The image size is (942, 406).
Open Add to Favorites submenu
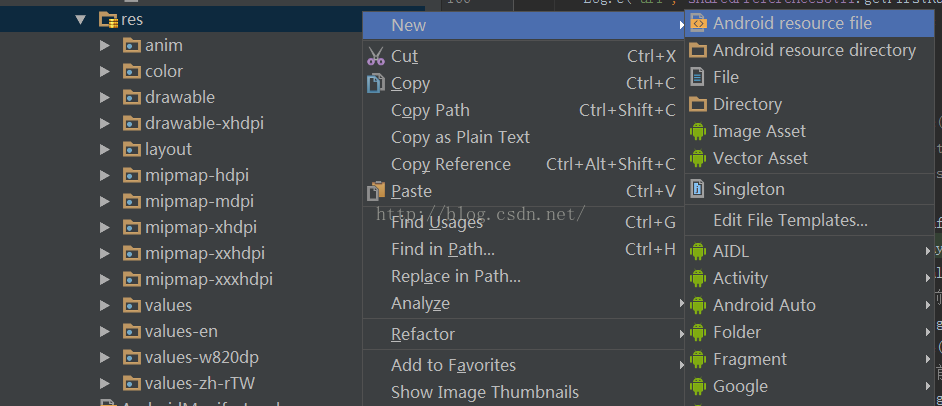pyautogui.click(x=523, y=365)
